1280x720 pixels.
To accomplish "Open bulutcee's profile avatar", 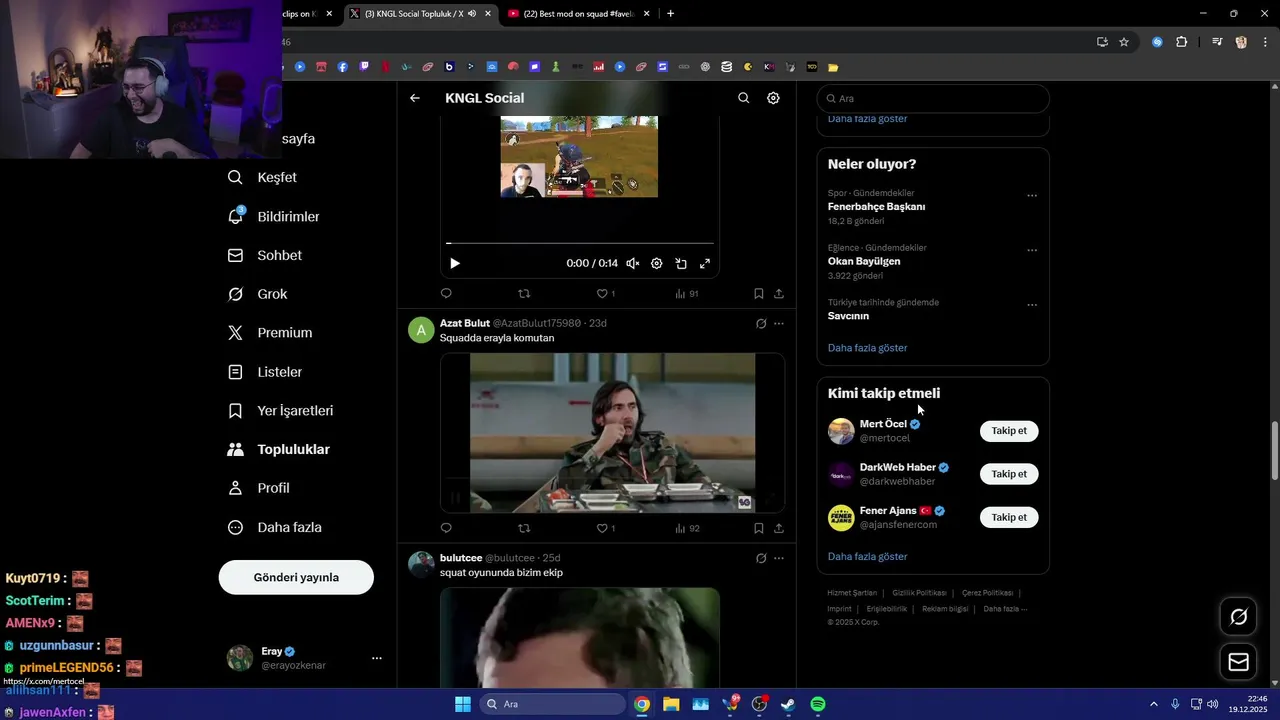I will click(421, 565).
